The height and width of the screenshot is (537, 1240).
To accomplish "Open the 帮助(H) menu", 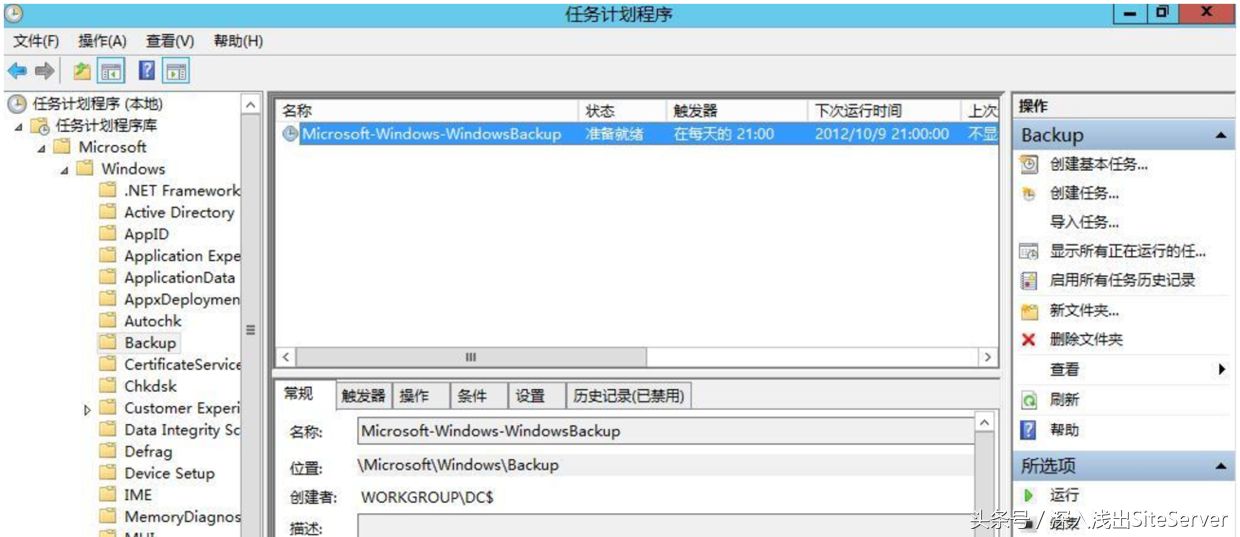I will click(x=238, y=41).
